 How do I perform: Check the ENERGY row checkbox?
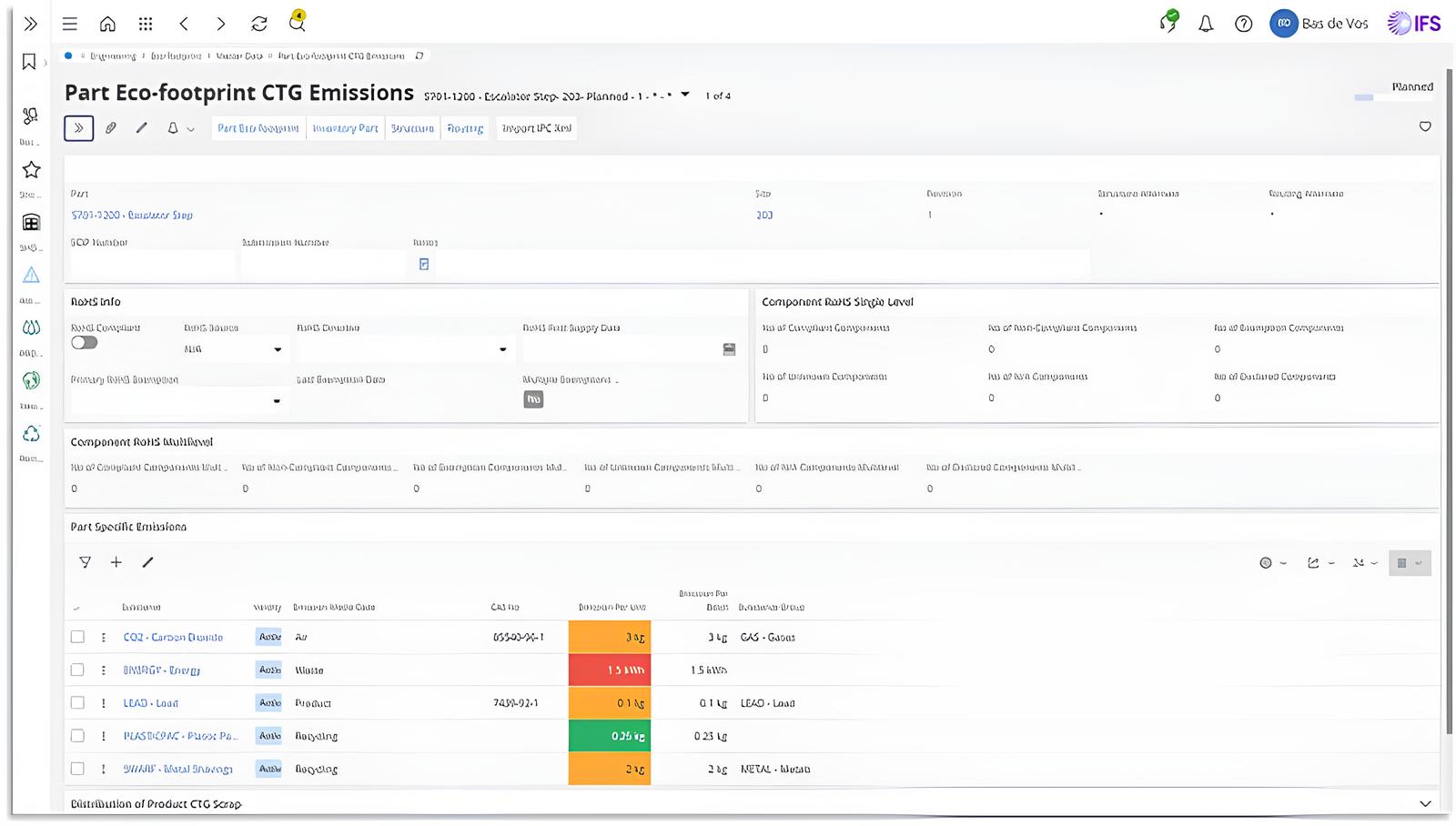(77, 670)
